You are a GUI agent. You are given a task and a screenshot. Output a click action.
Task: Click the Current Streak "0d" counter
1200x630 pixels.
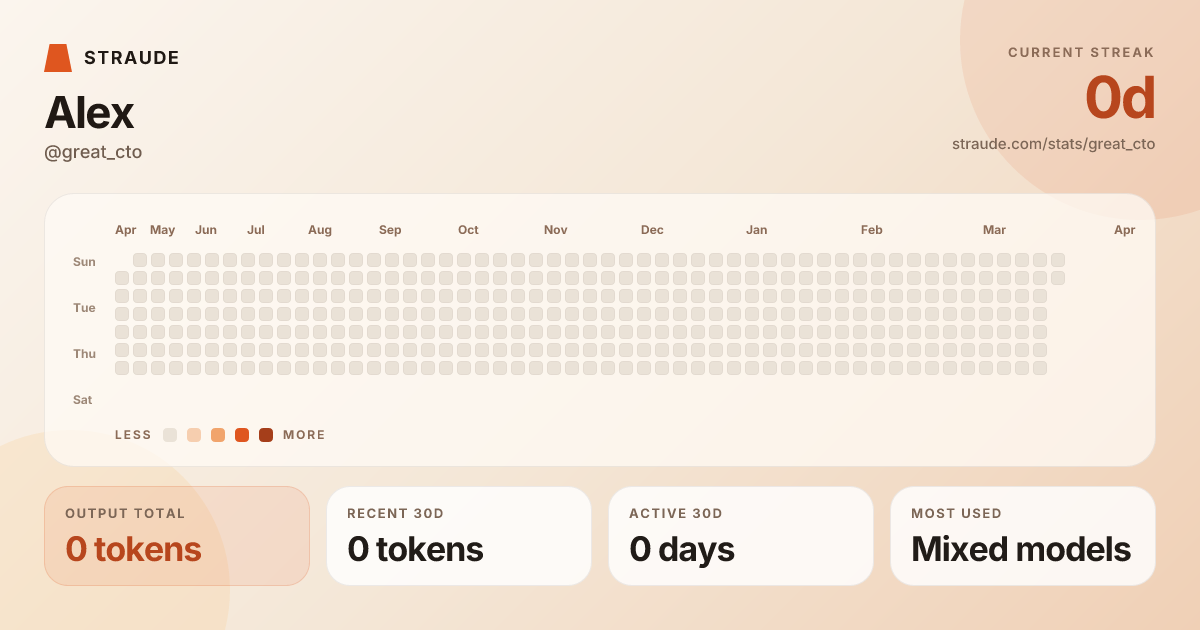1119,99
